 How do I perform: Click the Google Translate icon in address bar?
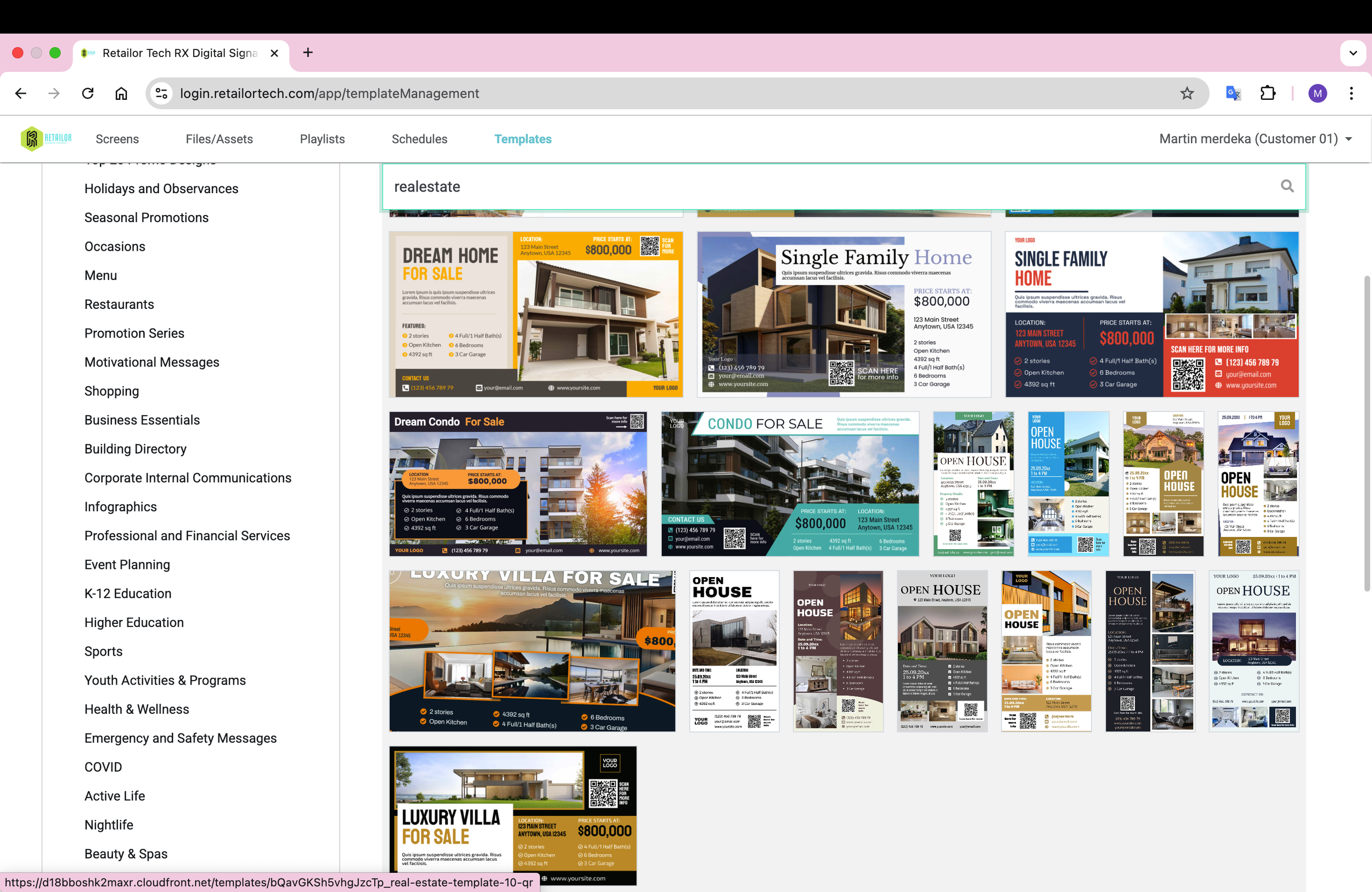click(1232, 93)
